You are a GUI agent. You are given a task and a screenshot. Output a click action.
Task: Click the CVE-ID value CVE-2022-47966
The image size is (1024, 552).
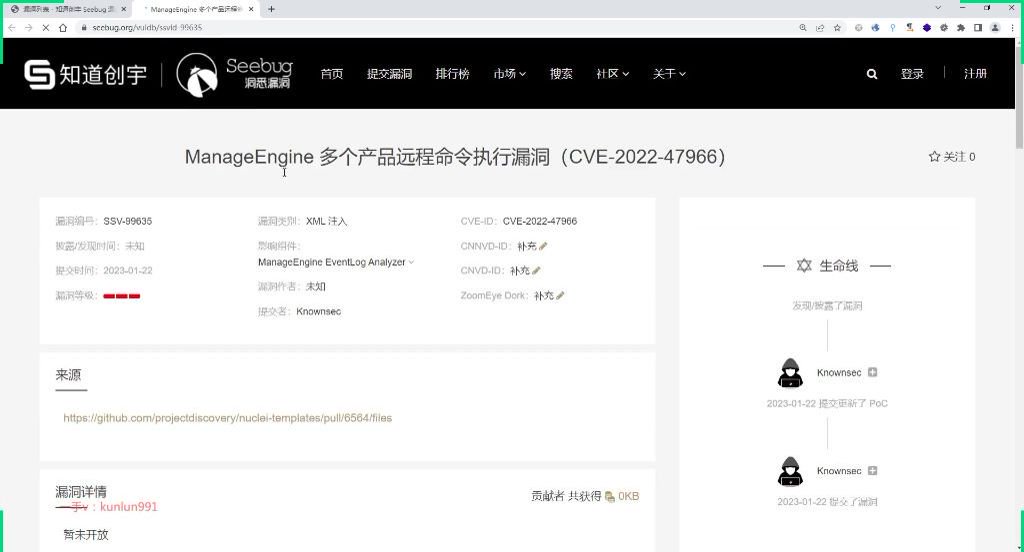pyautogui.click(x=539, y=221)
